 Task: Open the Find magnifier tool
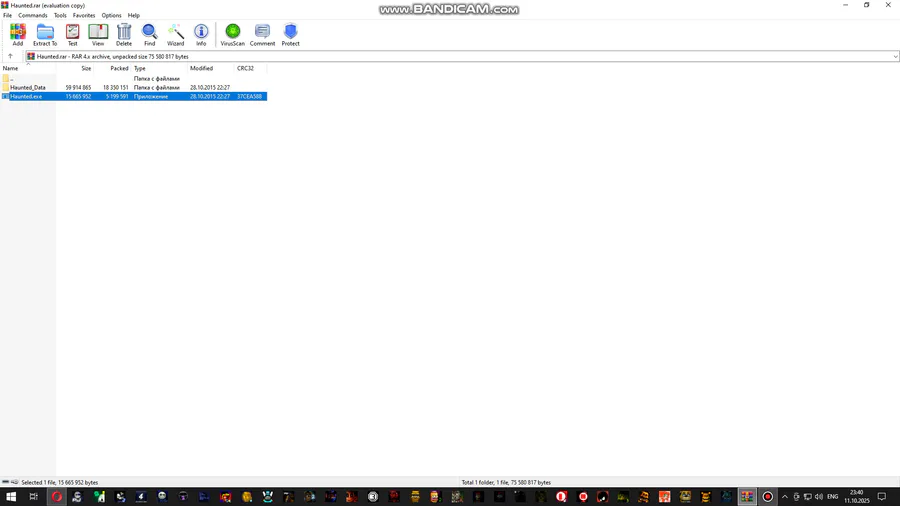(x=149, y=34)
